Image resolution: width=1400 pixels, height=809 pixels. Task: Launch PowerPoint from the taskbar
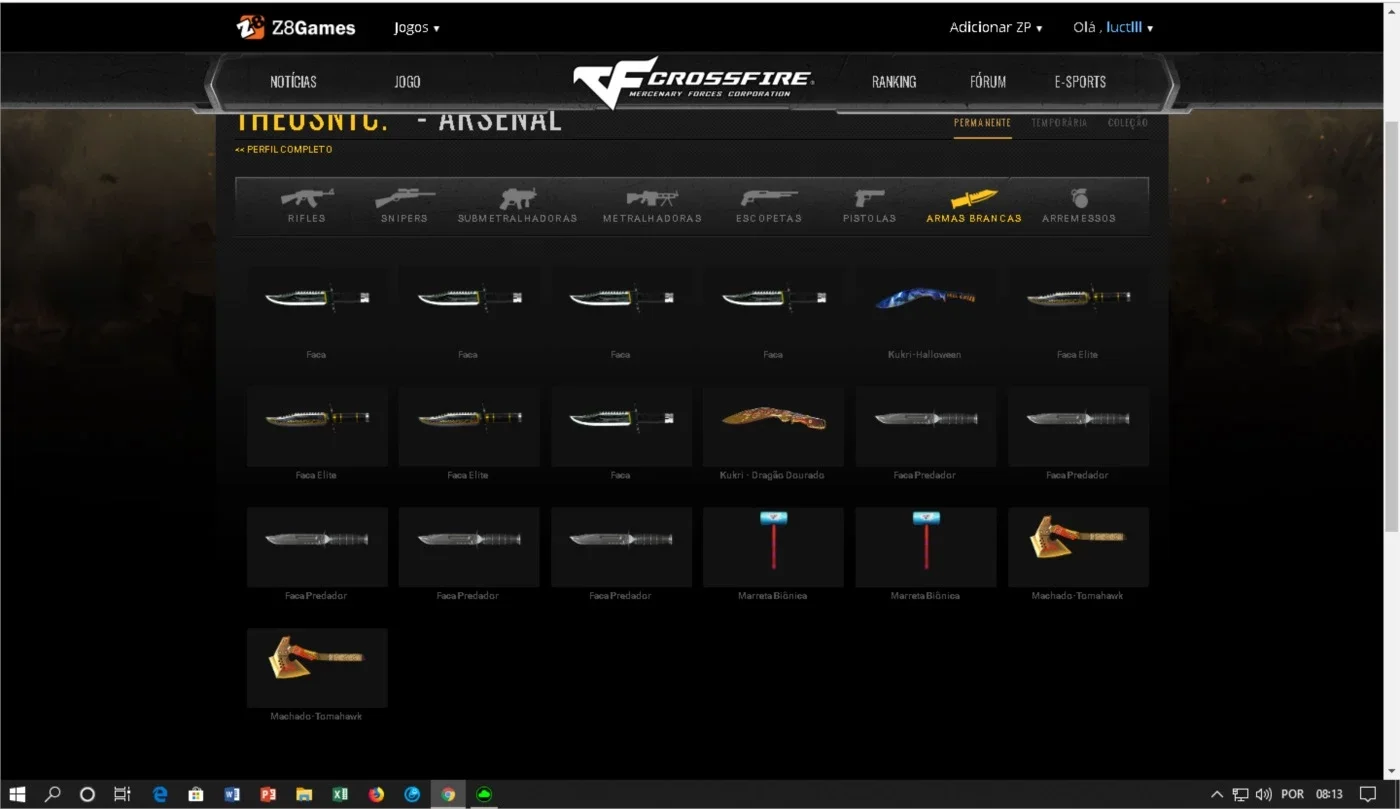pos(268,795)
